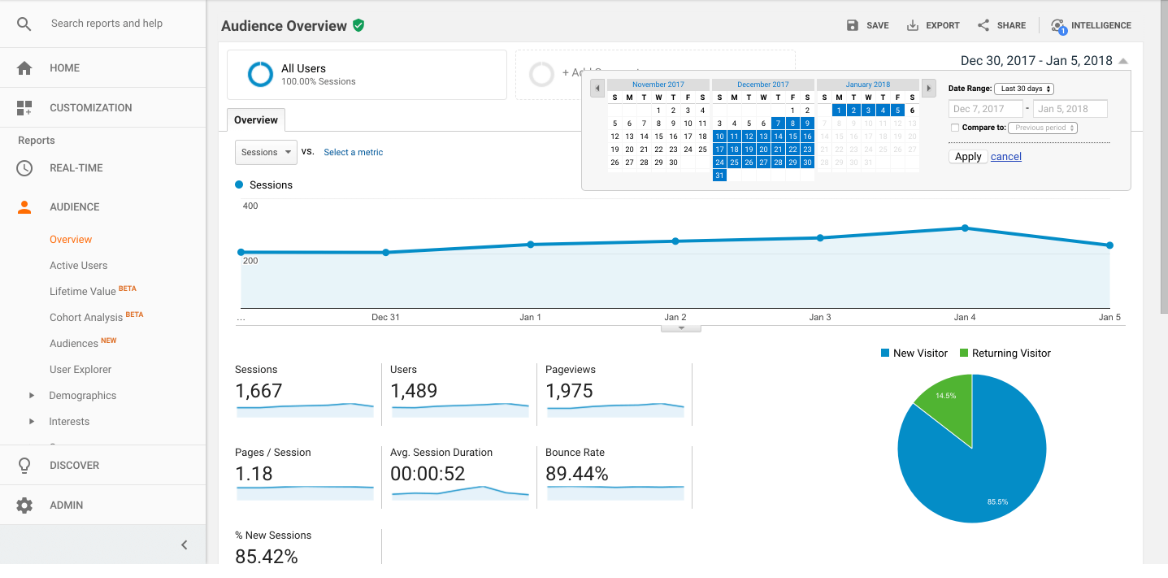Open sharing options via the Share icon
Image resolution: width=1168 pixels, height=578 pixels.
983,25
